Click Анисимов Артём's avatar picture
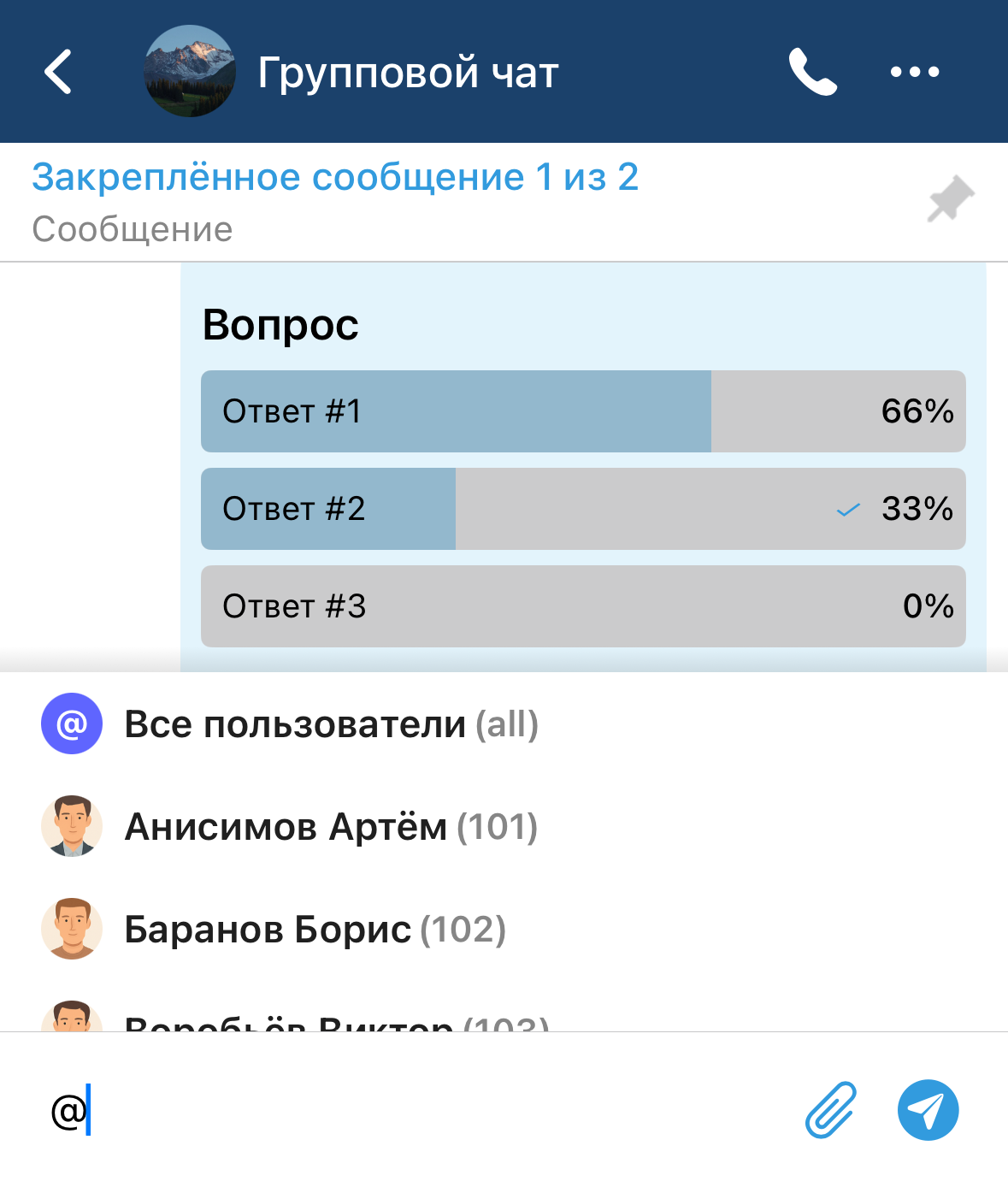Image resolution: width=1008 pixels, height=1187 pixels. coord(72,826)
